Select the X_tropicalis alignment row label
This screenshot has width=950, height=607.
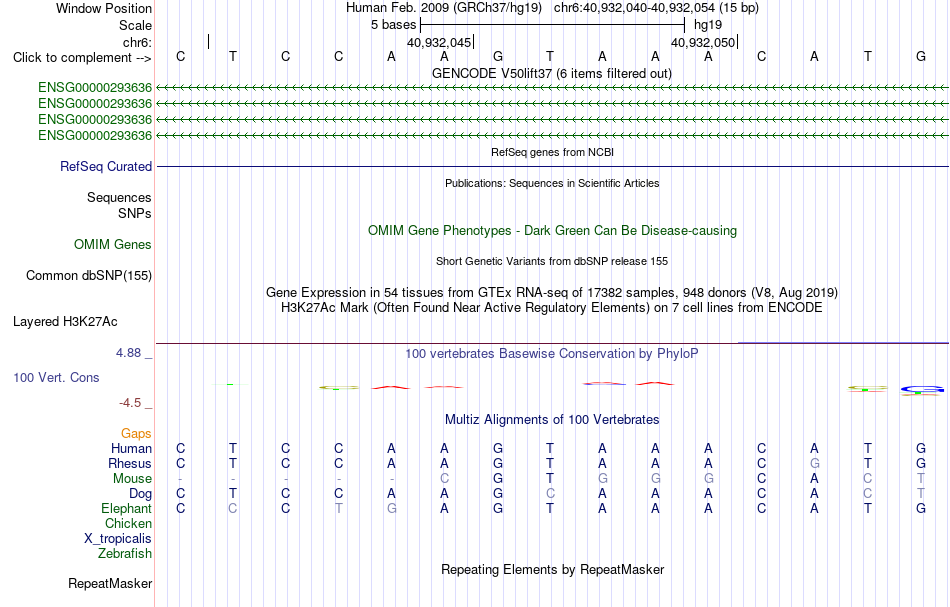pos(118,539)
